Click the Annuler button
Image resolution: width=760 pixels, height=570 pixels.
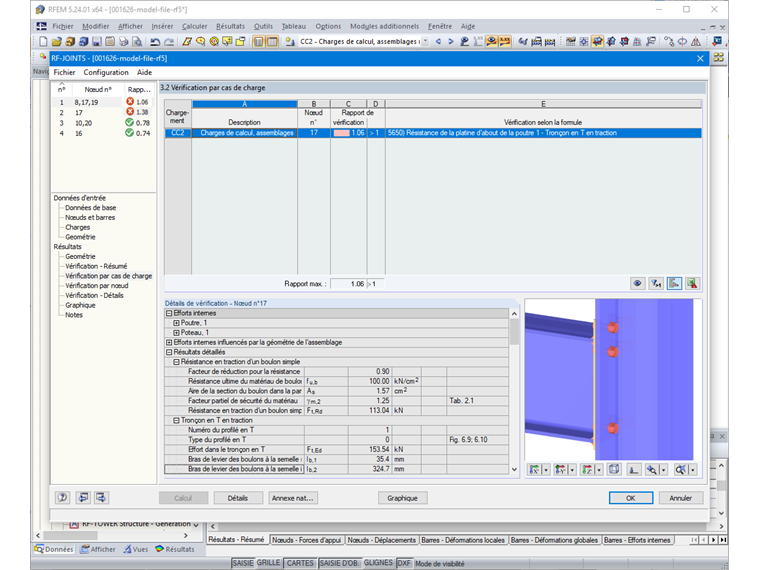click(x=681, y=498)
